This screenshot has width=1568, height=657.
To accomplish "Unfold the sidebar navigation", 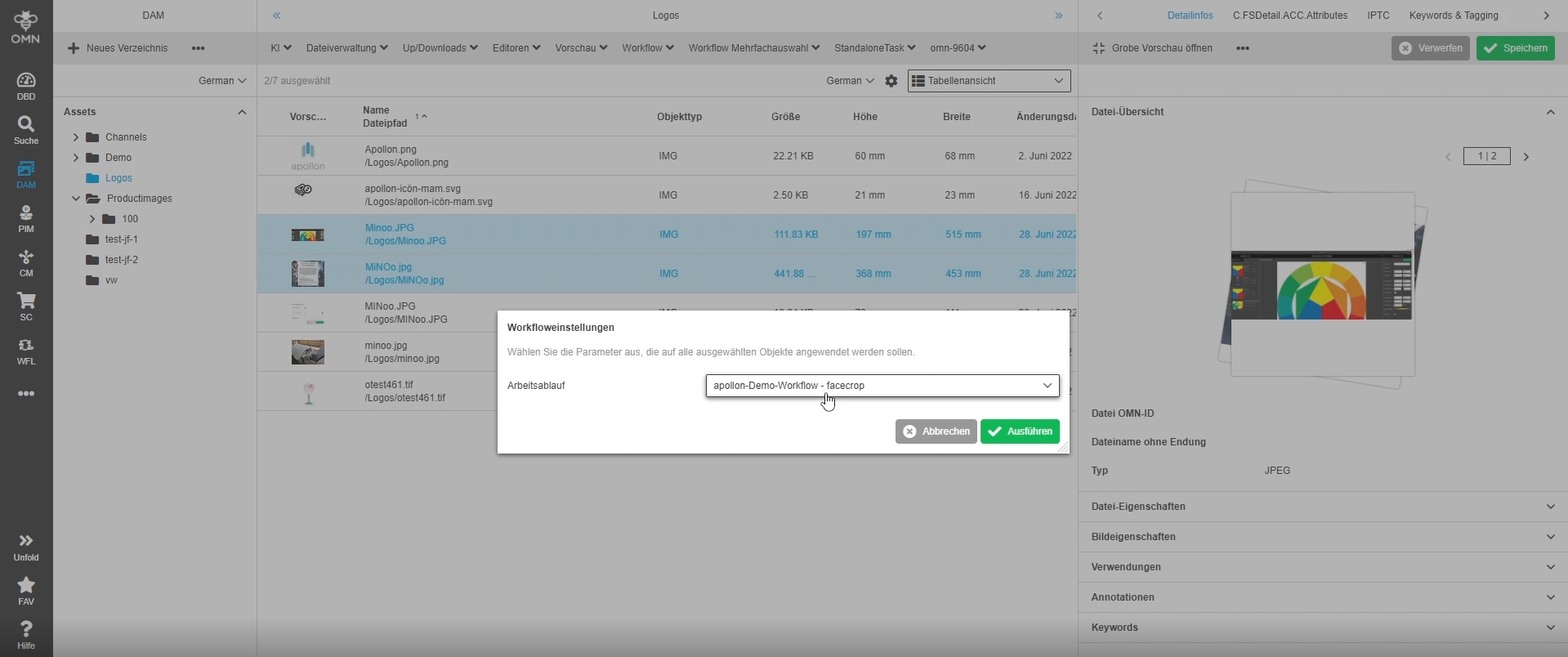I will click(x=26, y=547).
